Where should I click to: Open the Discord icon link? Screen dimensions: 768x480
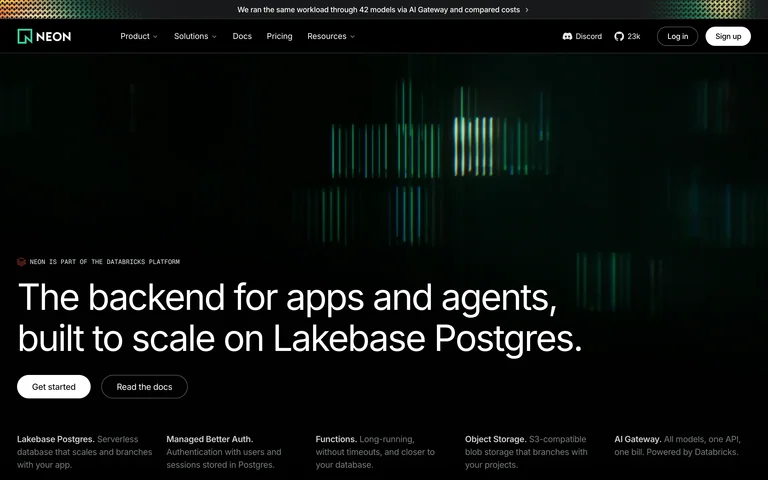(567, 36)
